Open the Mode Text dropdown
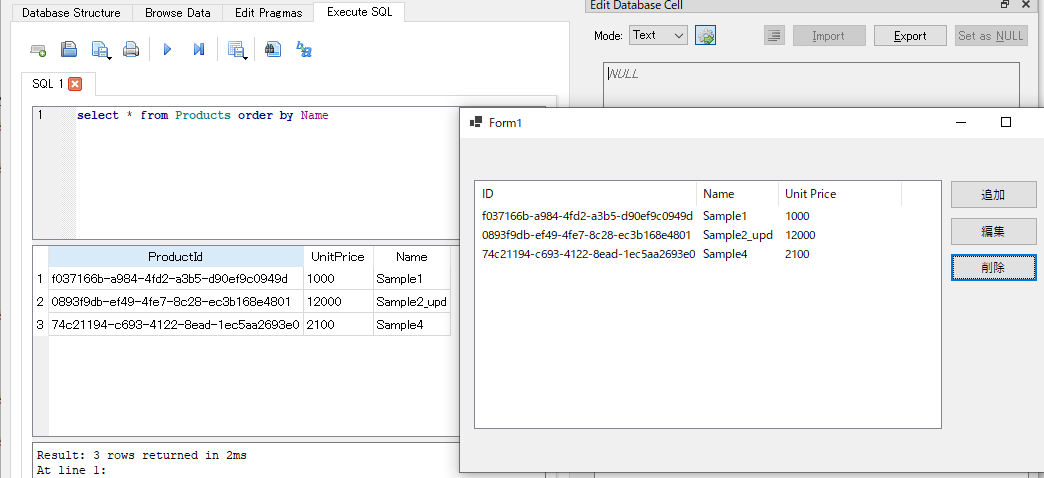Viewport: 1044px width, 478px height. [658, 35]
